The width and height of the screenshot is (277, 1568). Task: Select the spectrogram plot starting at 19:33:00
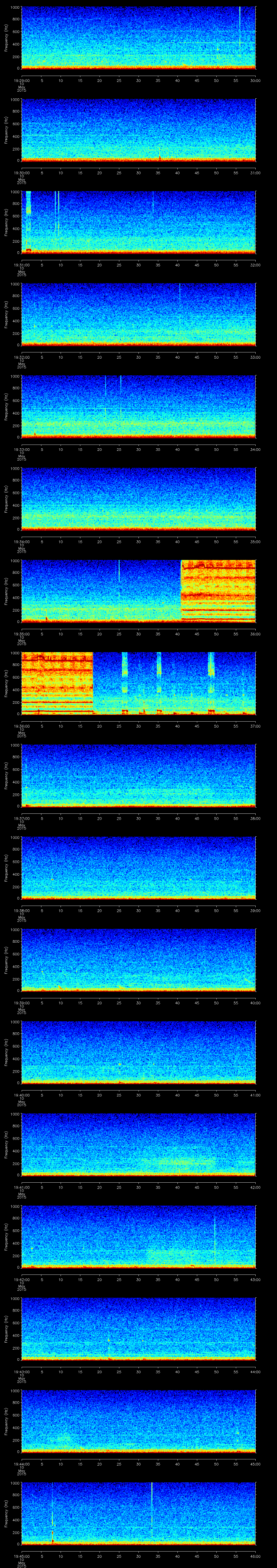point(138,407)
